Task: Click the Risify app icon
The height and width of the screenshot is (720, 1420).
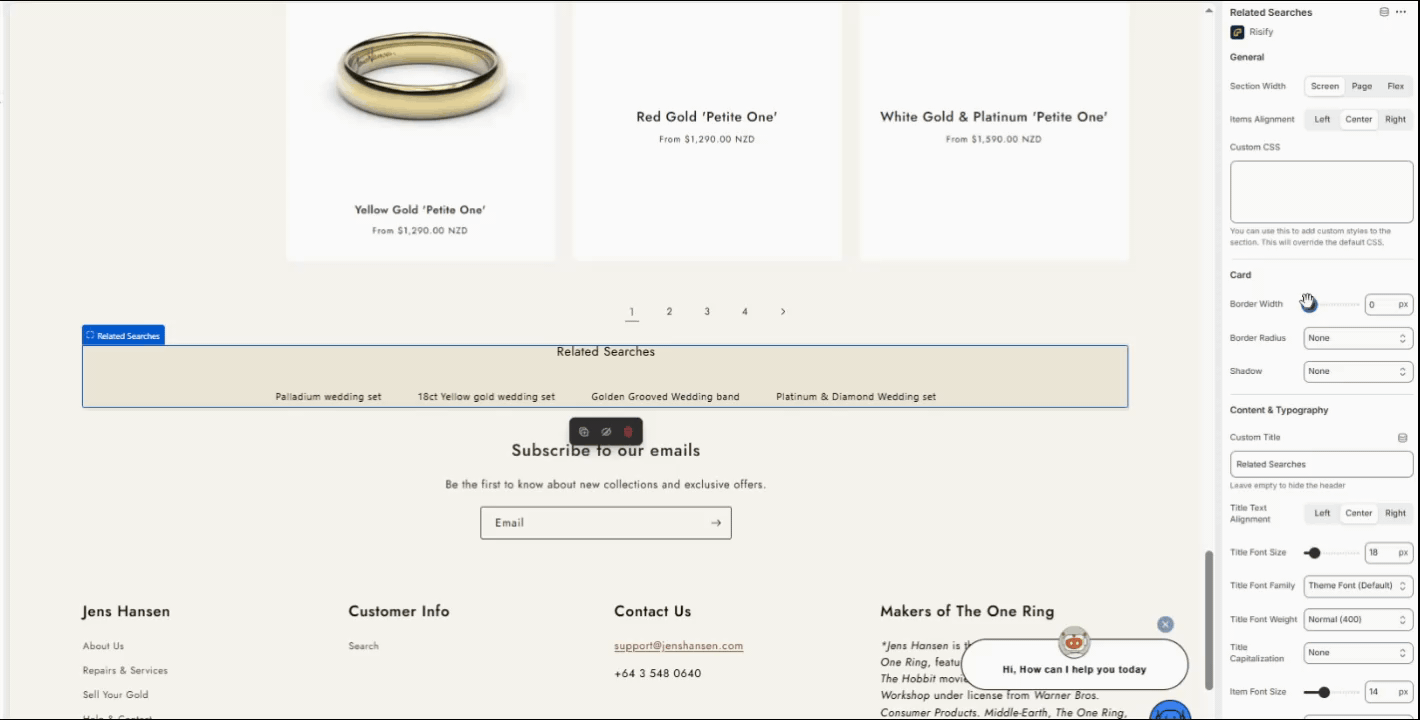Action: (1237, 32)
